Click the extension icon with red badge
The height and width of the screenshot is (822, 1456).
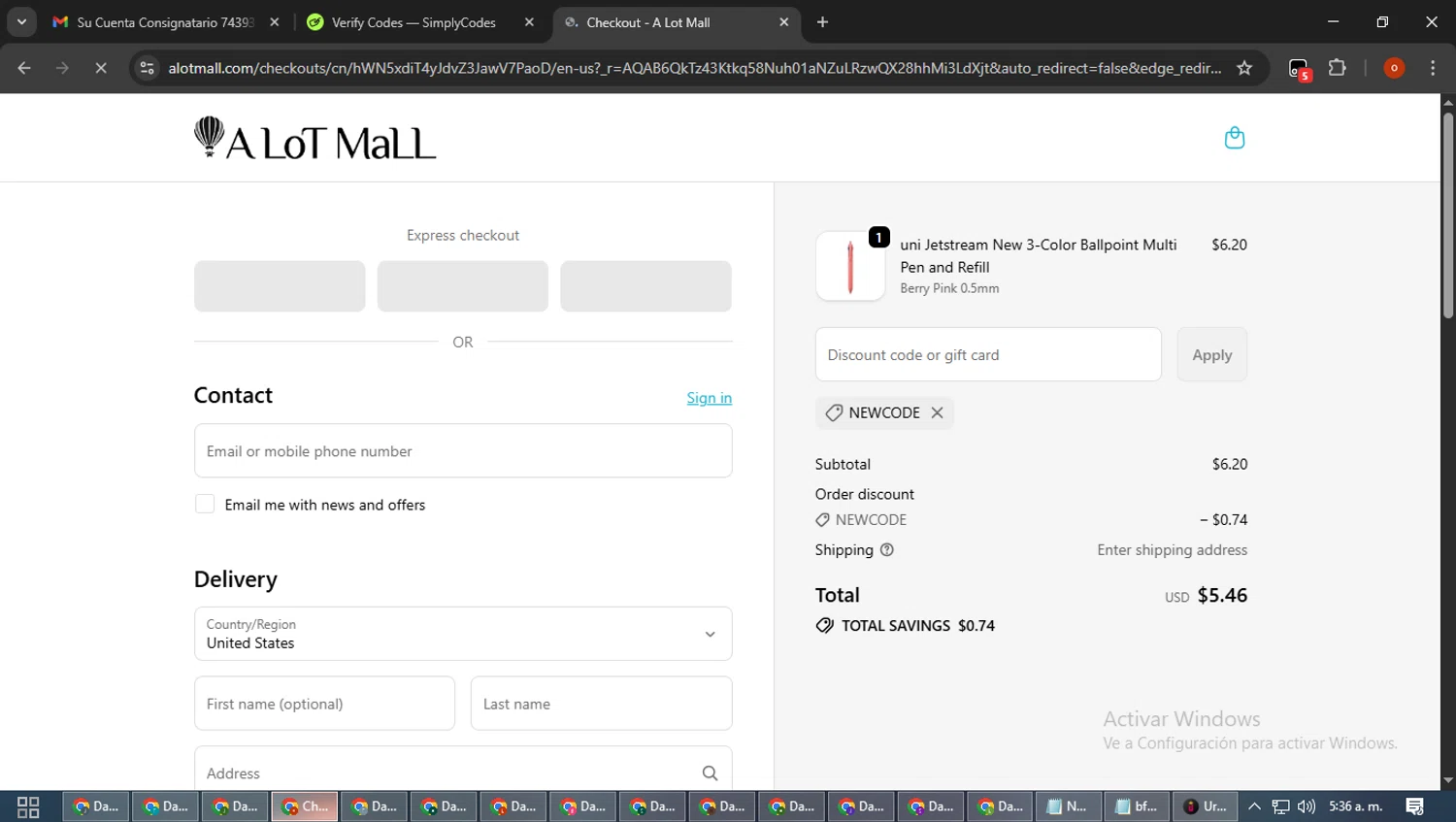(1299, 69)
